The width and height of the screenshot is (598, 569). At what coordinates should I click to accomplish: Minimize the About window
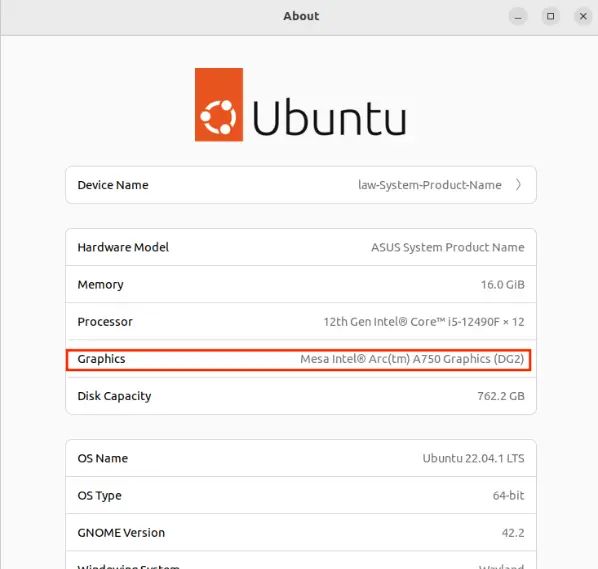[x=518, y=16]
